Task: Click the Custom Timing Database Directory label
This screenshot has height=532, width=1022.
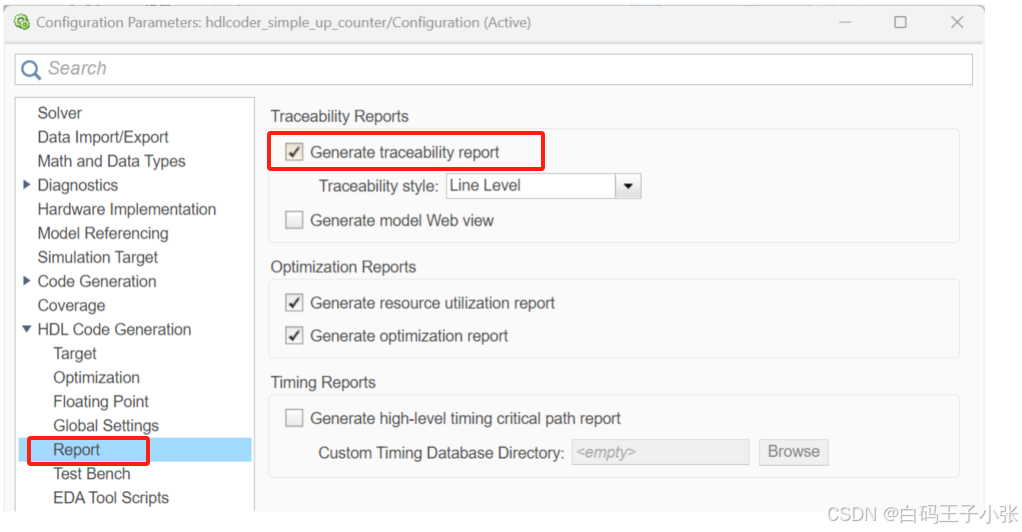Action: 441,452
